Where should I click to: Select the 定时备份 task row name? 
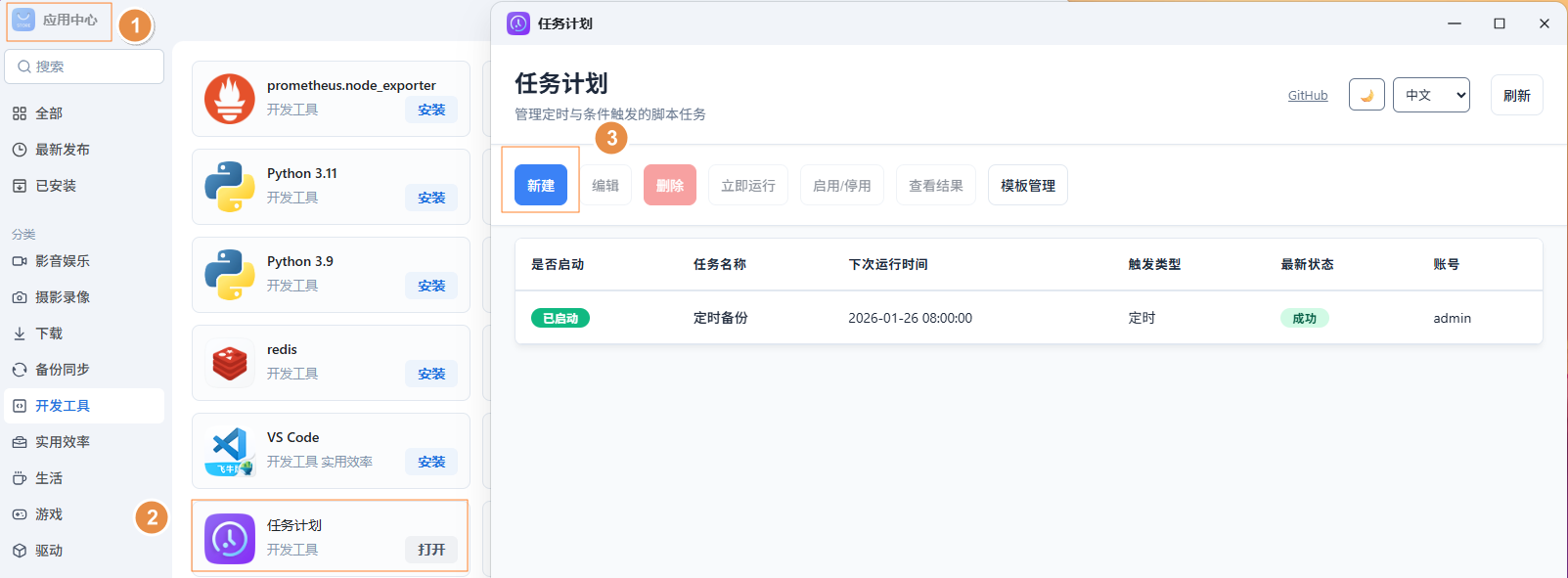(721, 318)
